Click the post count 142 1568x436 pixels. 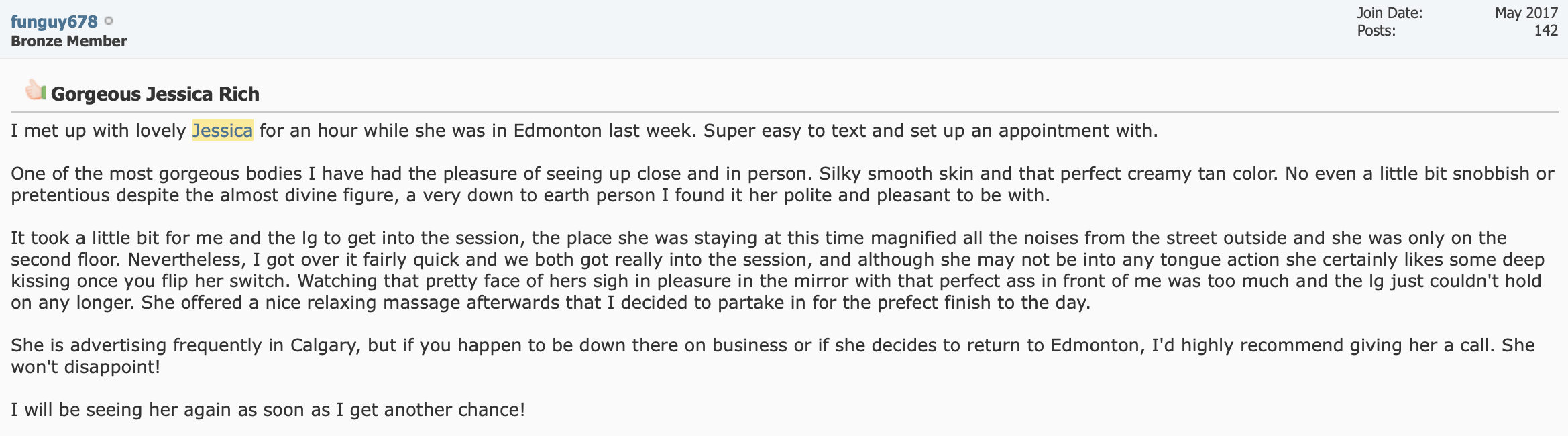(x=1546, y=30)
